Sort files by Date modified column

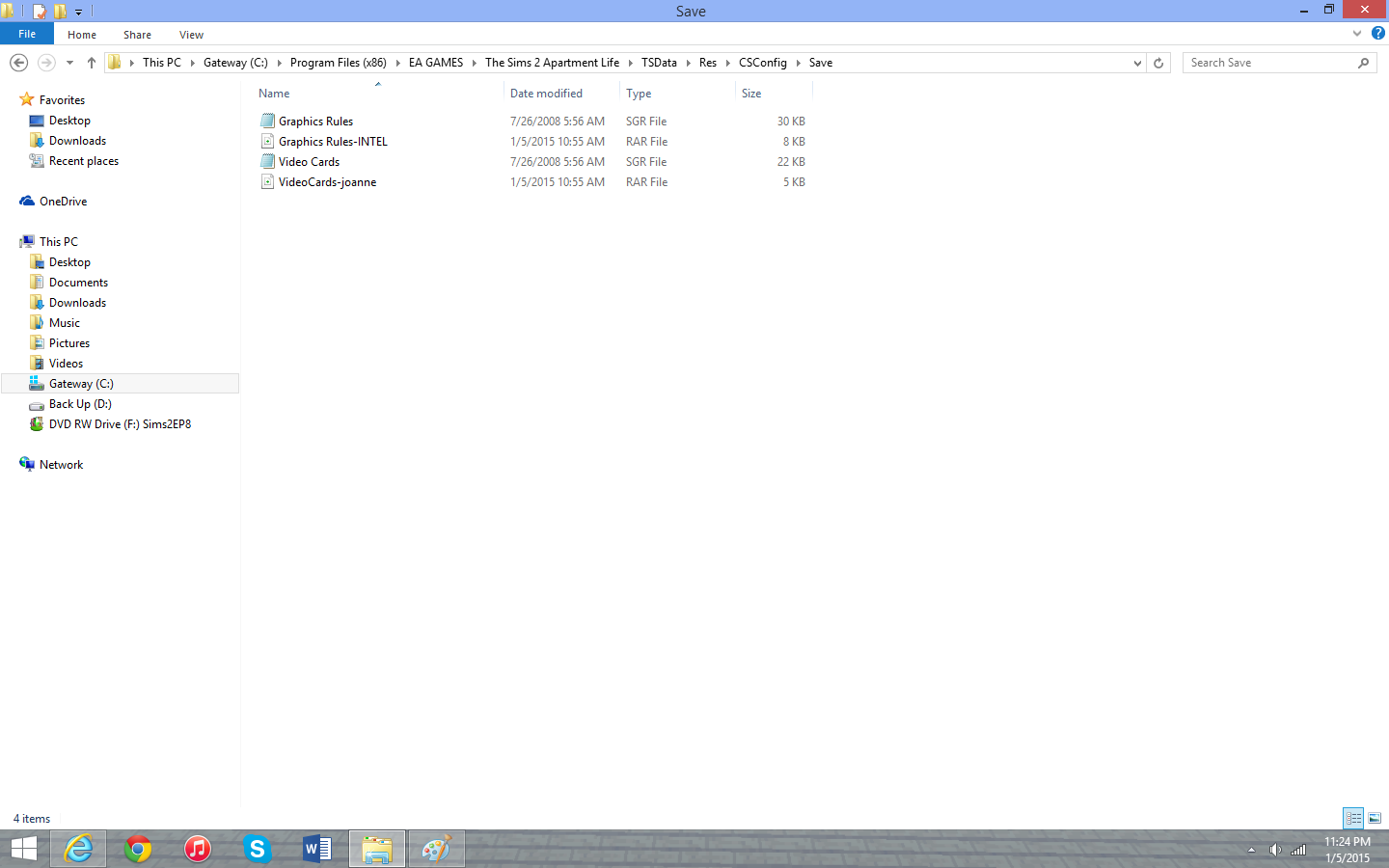546,94
